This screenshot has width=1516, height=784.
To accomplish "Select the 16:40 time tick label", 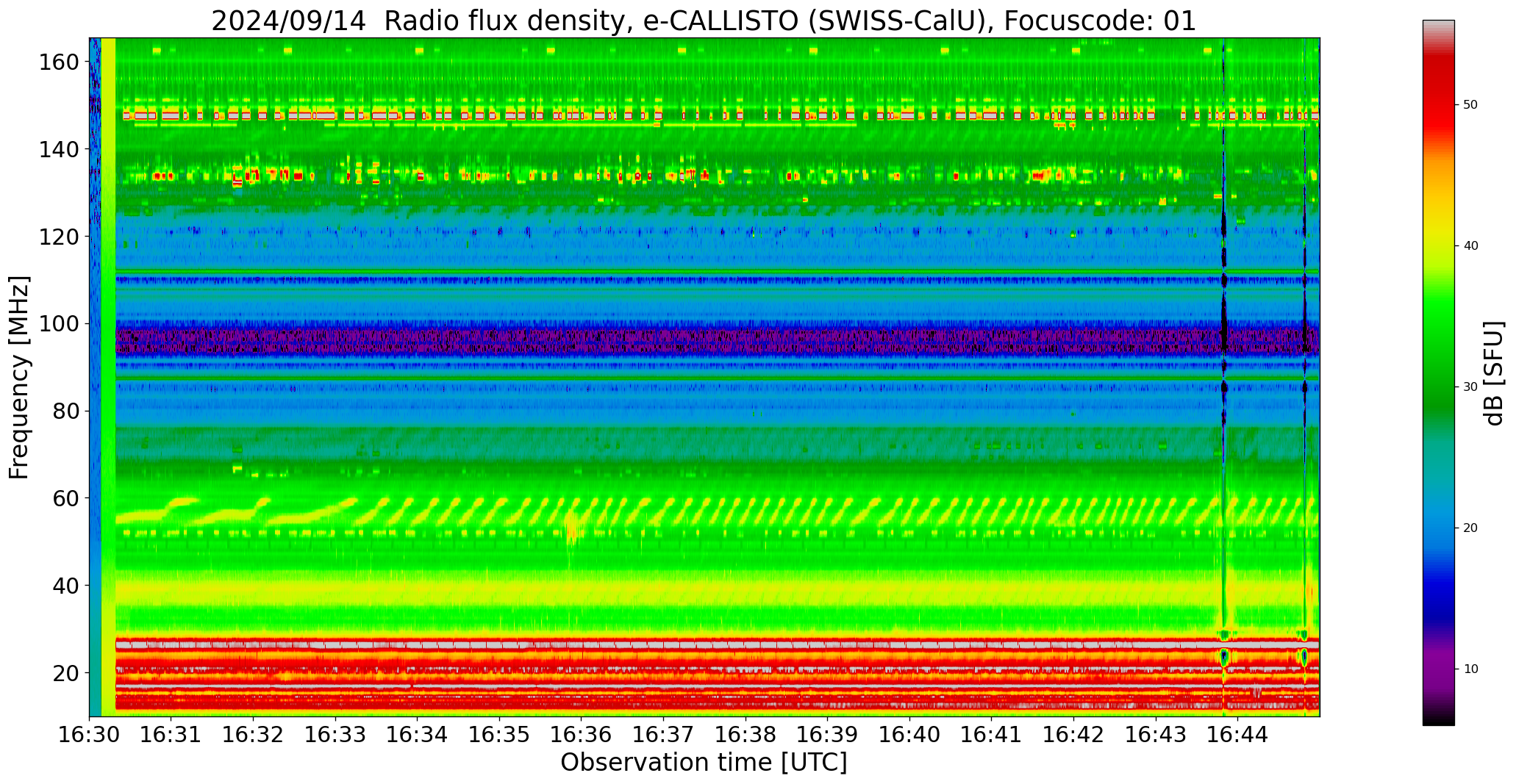I will [909, 734].
